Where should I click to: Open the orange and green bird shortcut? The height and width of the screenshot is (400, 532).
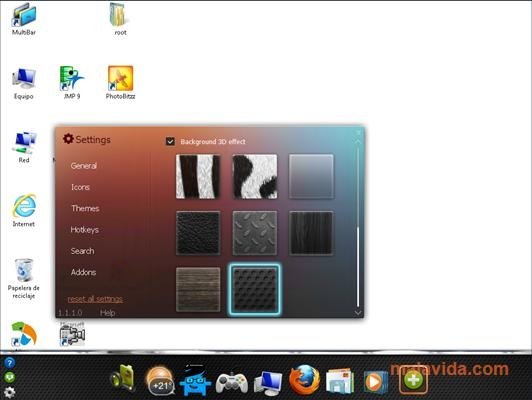pyautogui.click(x=24, y=335)
